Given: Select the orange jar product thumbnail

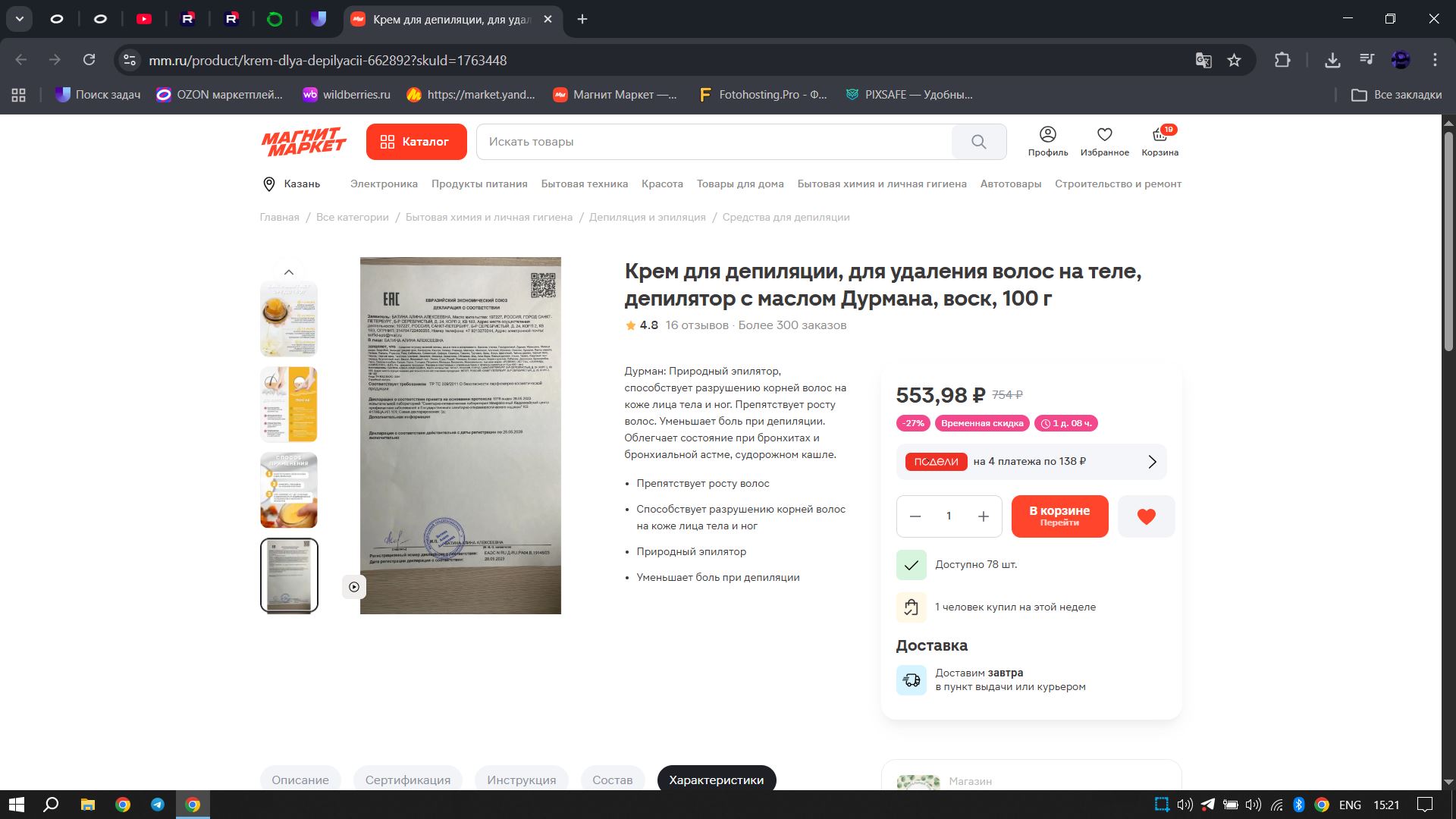Looking at the screenshot, I should [x=289, y=318].
